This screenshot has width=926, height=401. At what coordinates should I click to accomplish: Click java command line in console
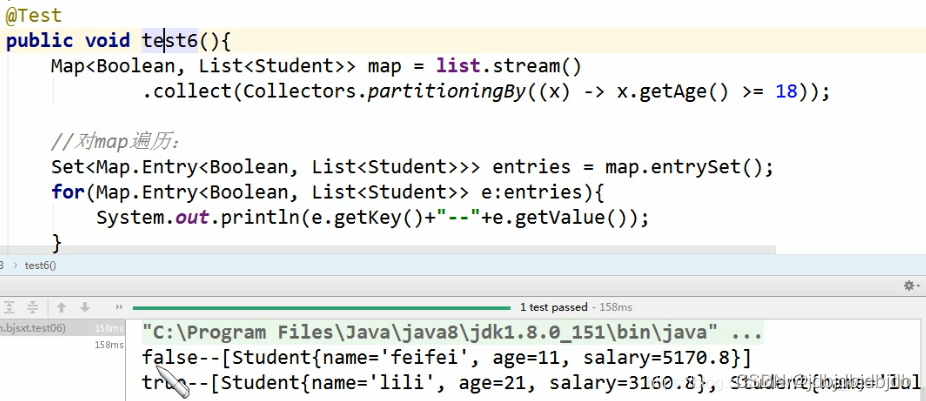[452, 332]
